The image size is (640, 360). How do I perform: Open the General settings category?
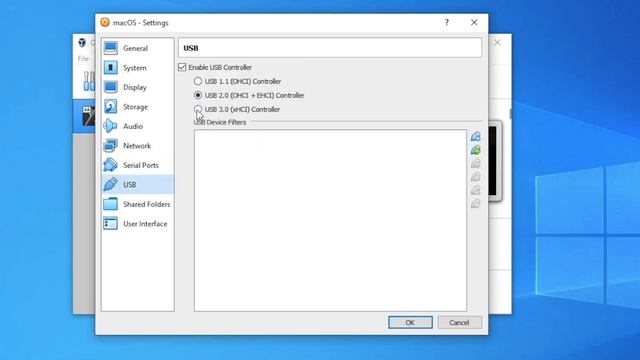pyautogui.click(x=137, y=48)
